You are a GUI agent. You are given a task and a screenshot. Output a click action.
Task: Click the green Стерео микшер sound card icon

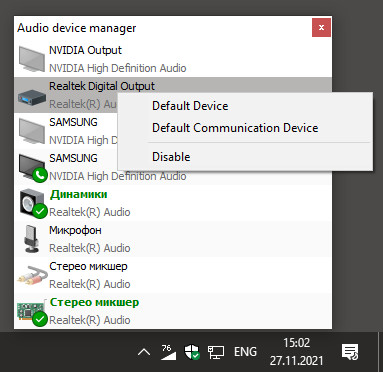point(31,312)
